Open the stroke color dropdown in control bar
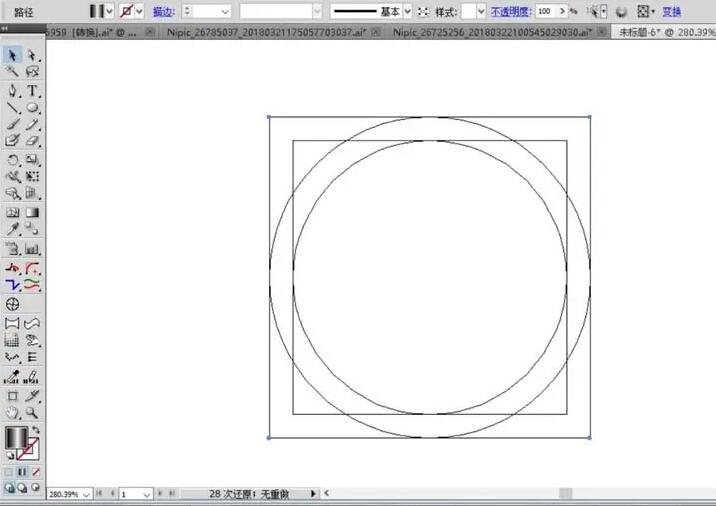Image resolution: width=716 pixels, height=506 pixels. click(140, 11)
